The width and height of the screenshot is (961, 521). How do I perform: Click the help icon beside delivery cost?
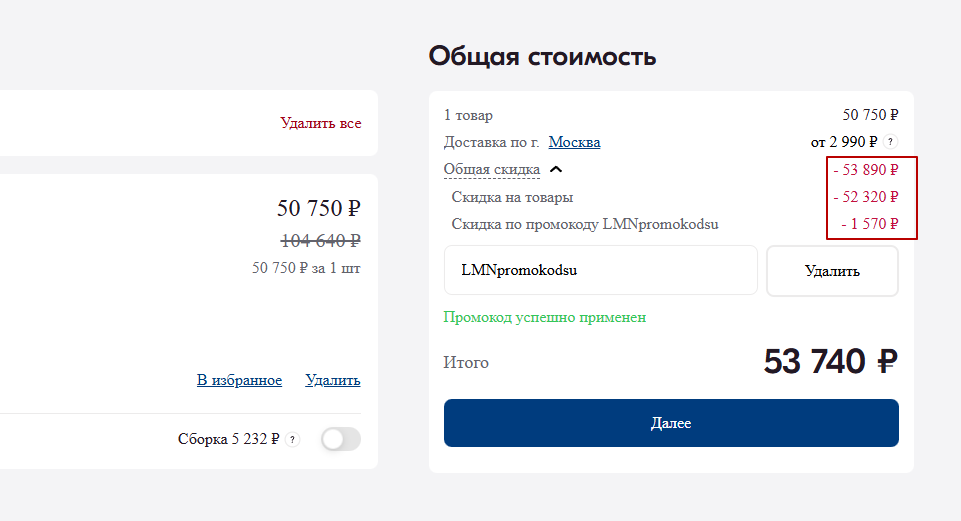pos(891,142)
